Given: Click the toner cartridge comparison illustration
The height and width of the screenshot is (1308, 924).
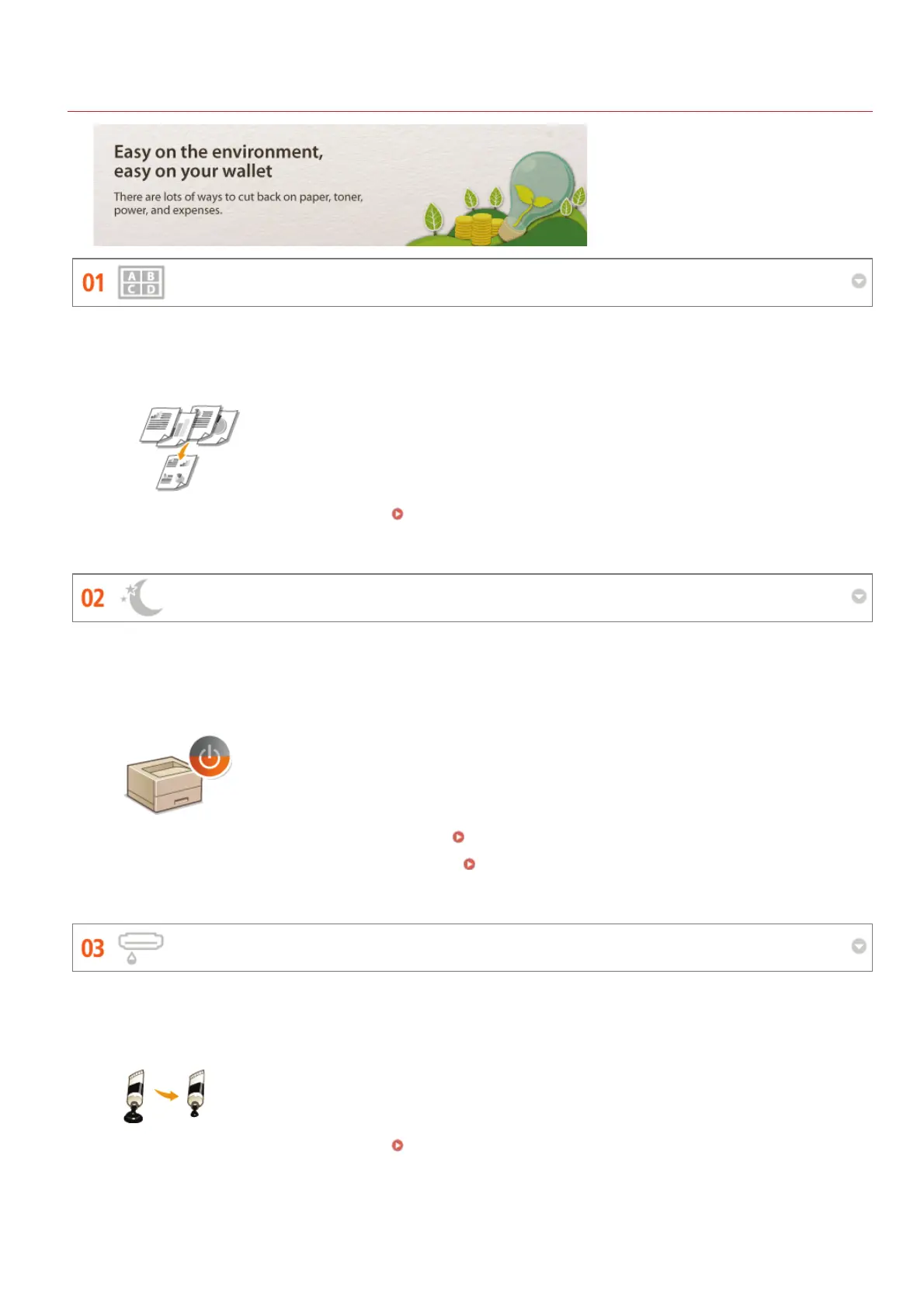Looking at the screenshot, I should pos(165,1096).
